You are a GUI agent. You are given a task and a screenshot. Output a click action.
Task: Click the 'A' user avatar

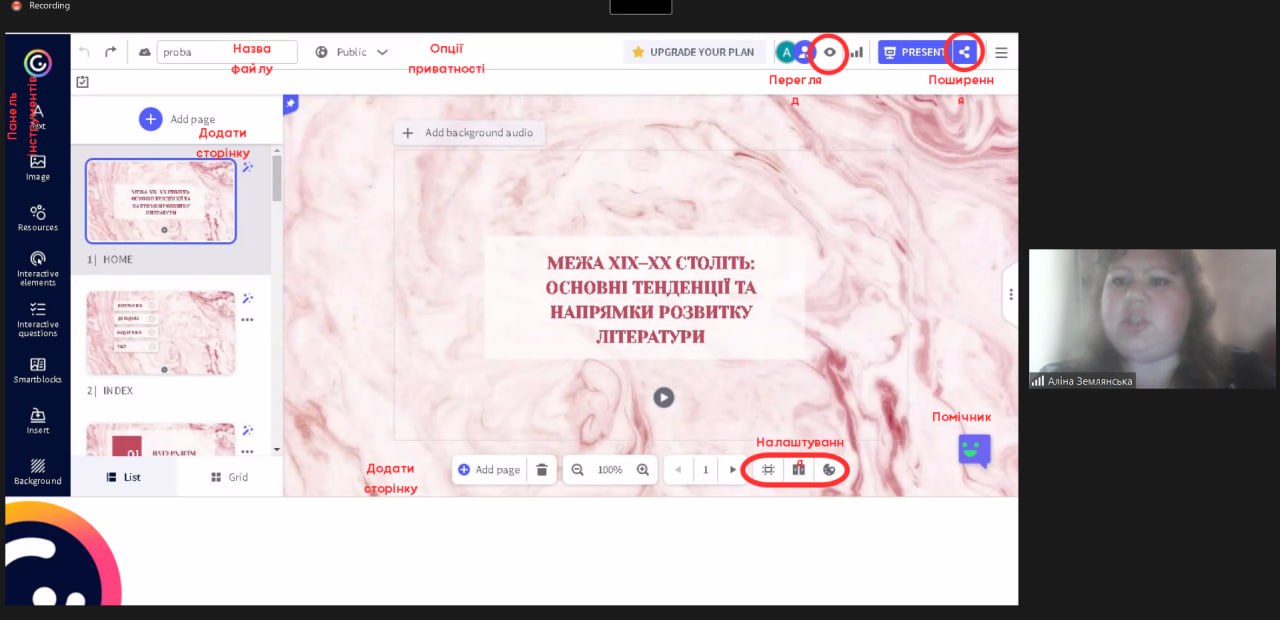click(786, 52)
